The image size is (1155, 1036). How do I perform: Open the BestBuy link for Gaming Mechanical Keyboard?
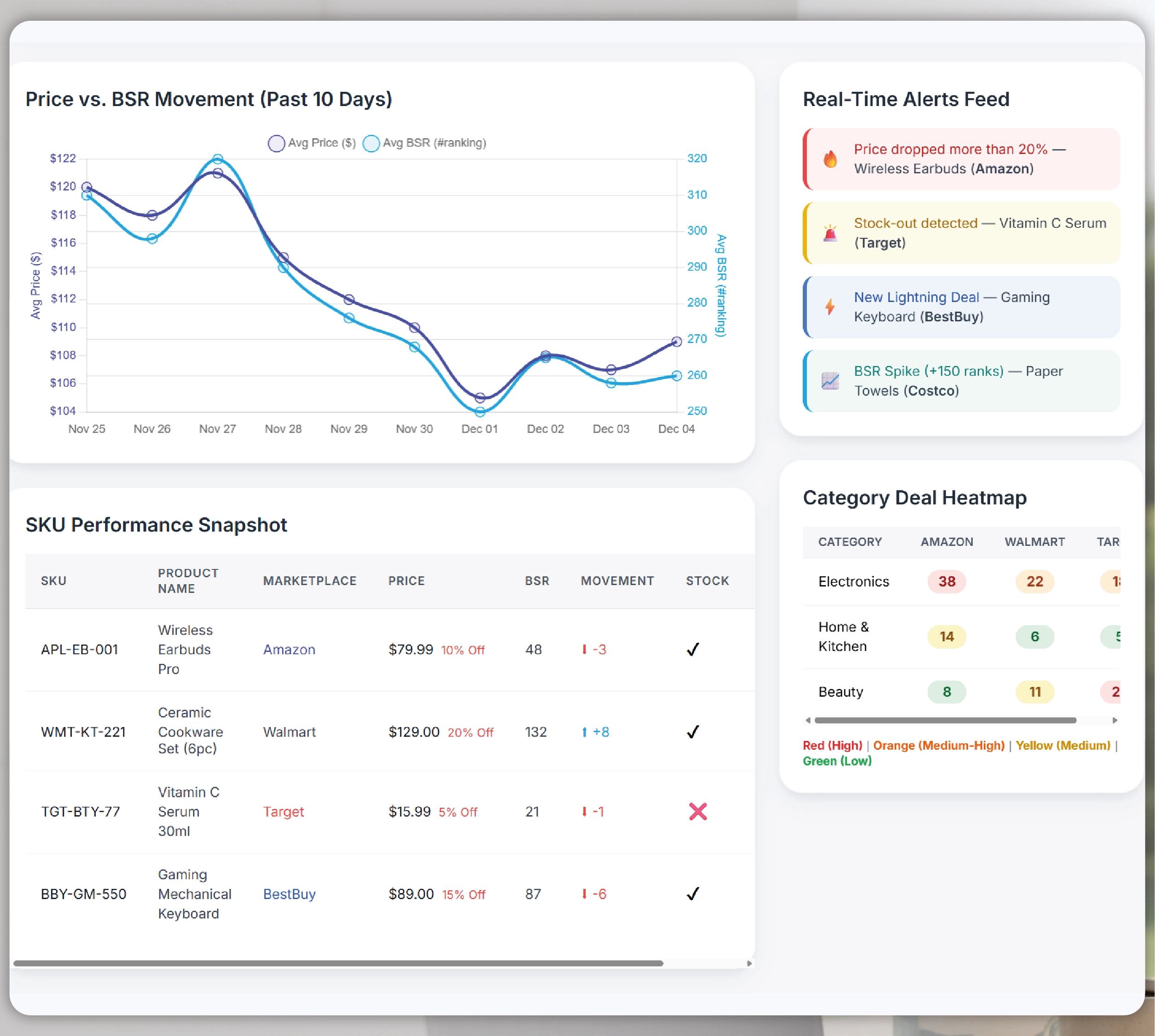[289, 894]
